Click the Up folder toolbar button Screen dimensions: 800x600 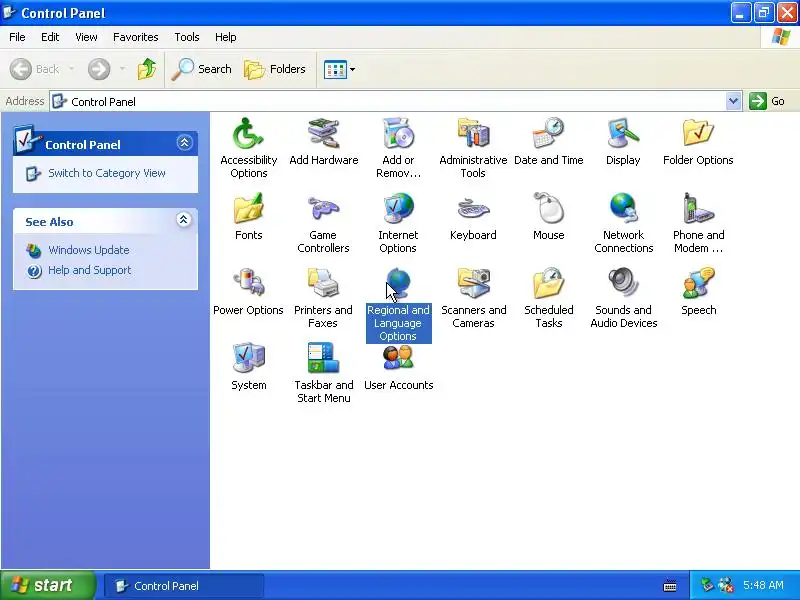147,69
